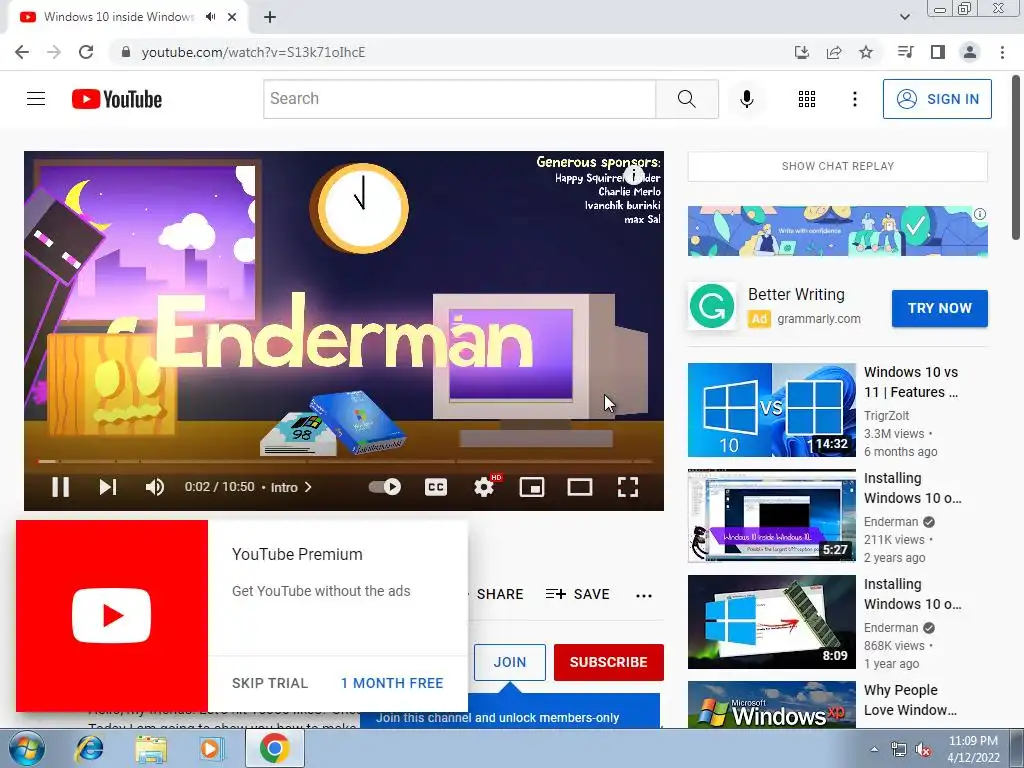Save video to a playlist
Screen dimensions: 1024x768
(x=577, y=594)
